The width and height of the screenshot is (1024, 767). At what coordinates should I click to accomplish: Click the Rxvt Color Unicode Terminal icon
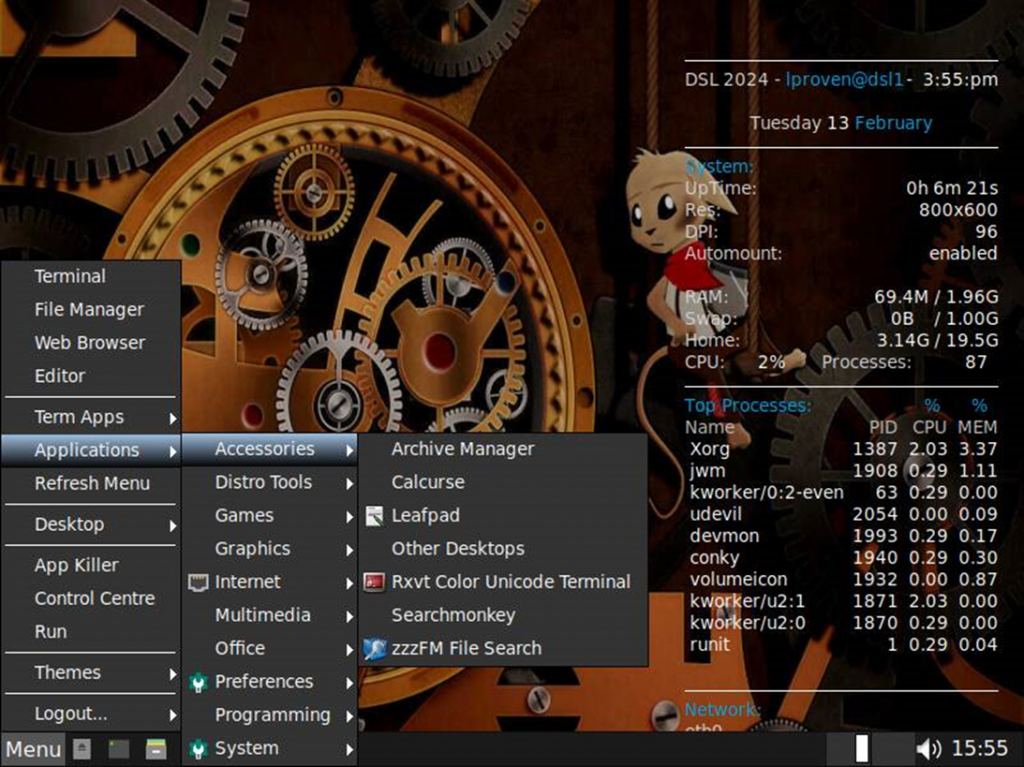pos(374,582)
